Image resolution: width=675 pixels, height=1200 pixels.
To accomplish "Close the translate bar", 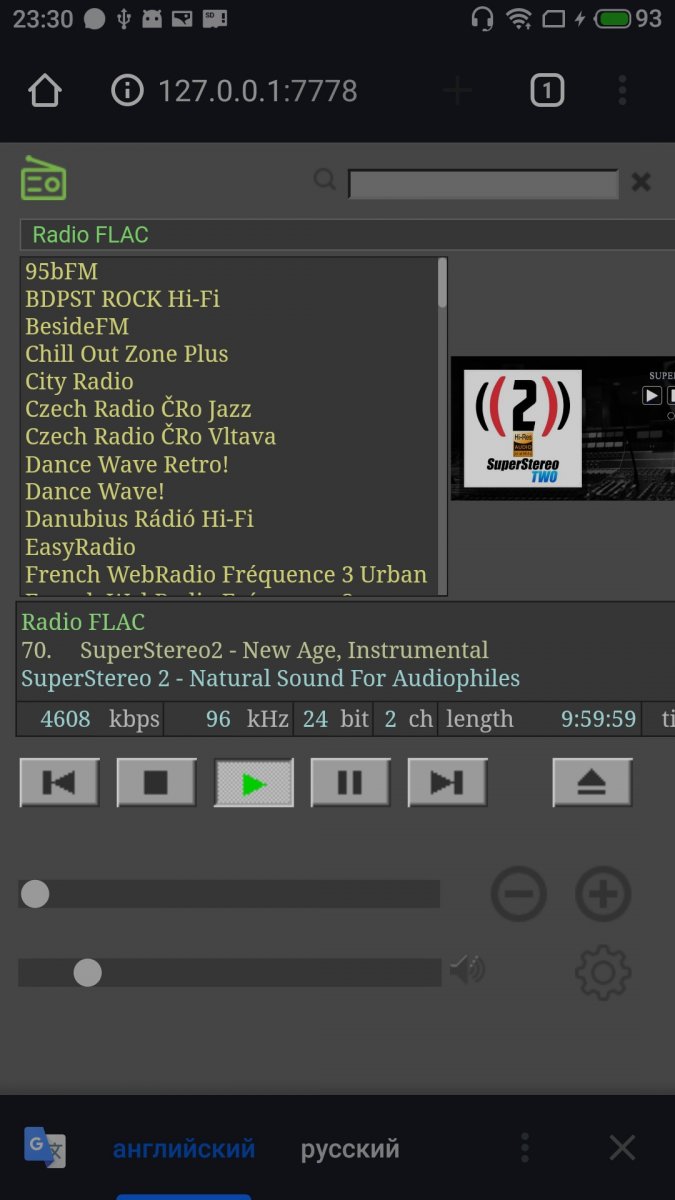I will 622,1148.
